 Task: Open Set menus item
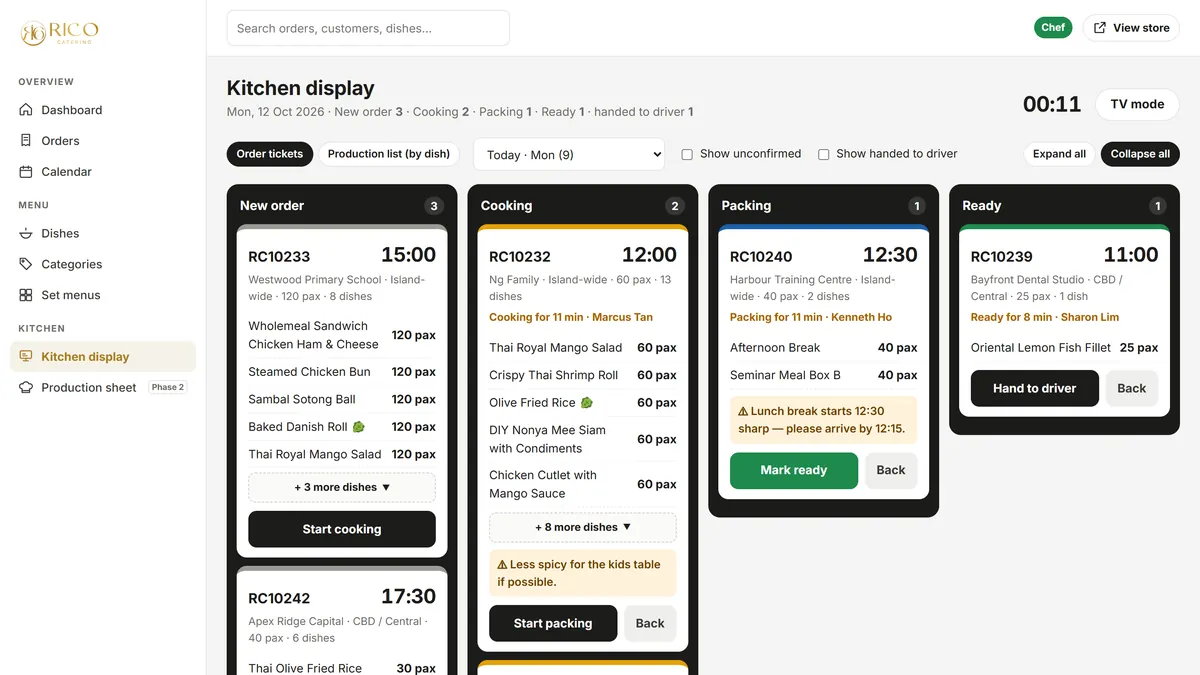click(x=103, y=295)
